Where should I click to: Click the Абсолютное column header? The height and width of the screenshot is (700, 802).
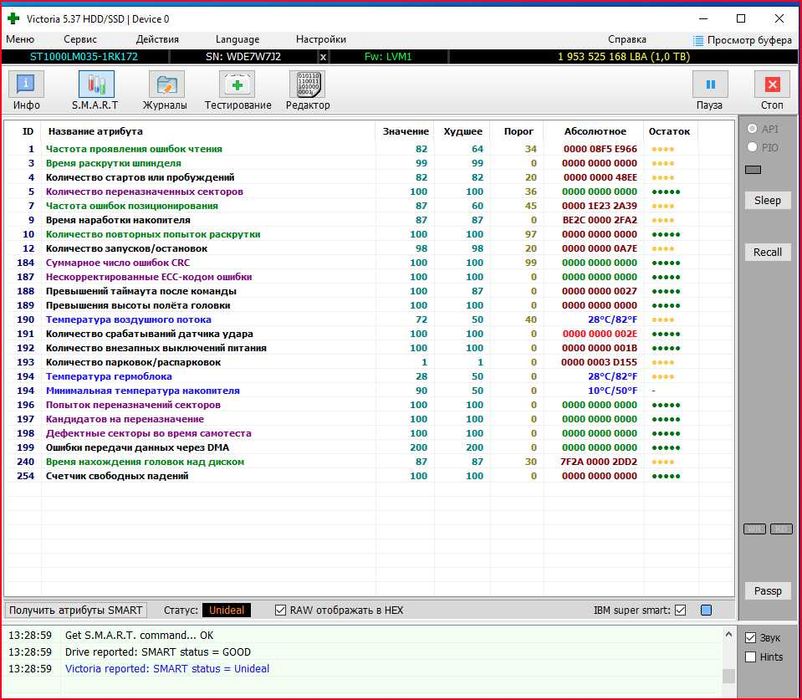point(595,131)
